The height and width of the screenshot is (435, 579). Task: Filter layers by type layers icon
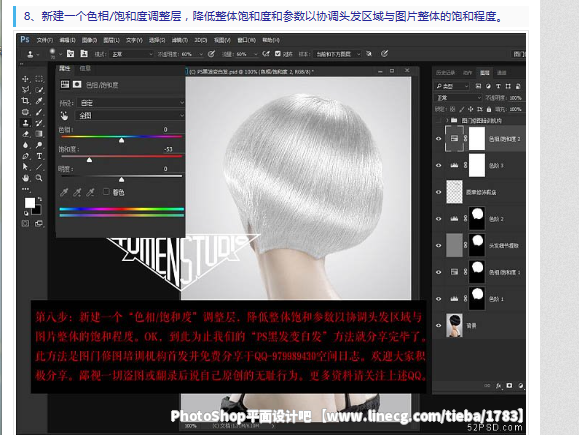[498, 86]
